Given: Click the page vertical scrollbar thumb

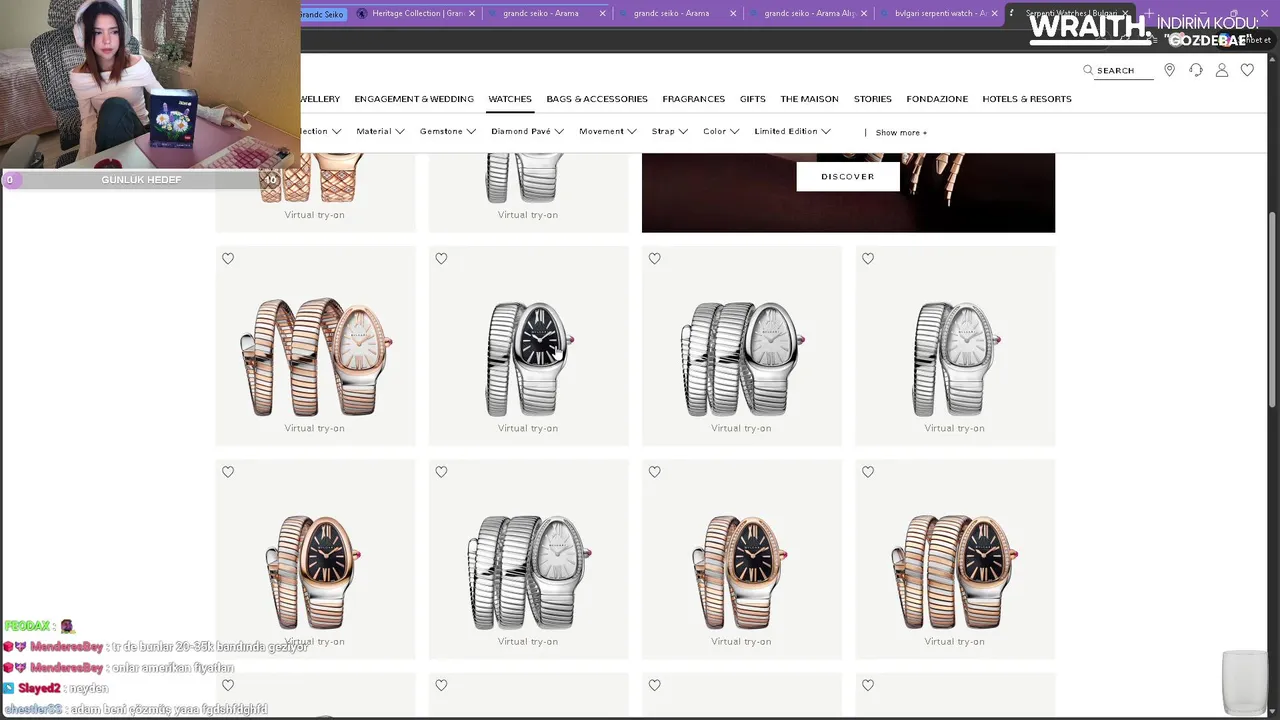Looking at the screenshot, I should click(1273, 308).
